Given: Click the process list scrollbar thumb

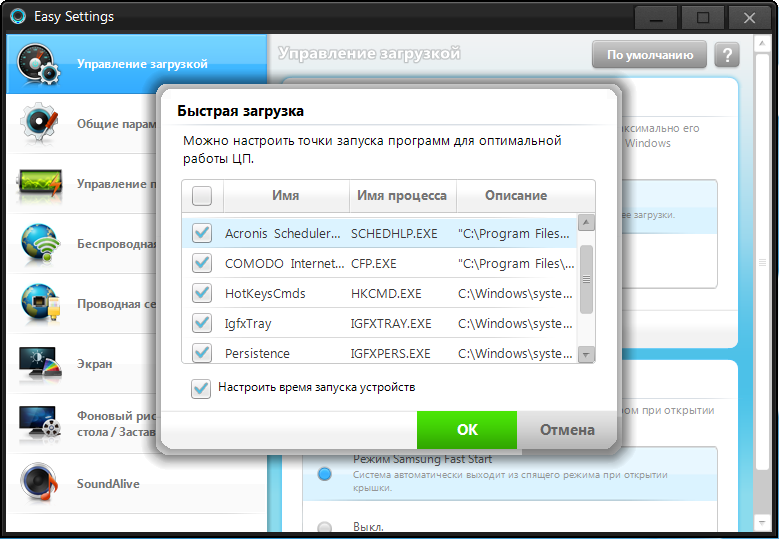Looking at the screenshot, I should tap(586, 279).
